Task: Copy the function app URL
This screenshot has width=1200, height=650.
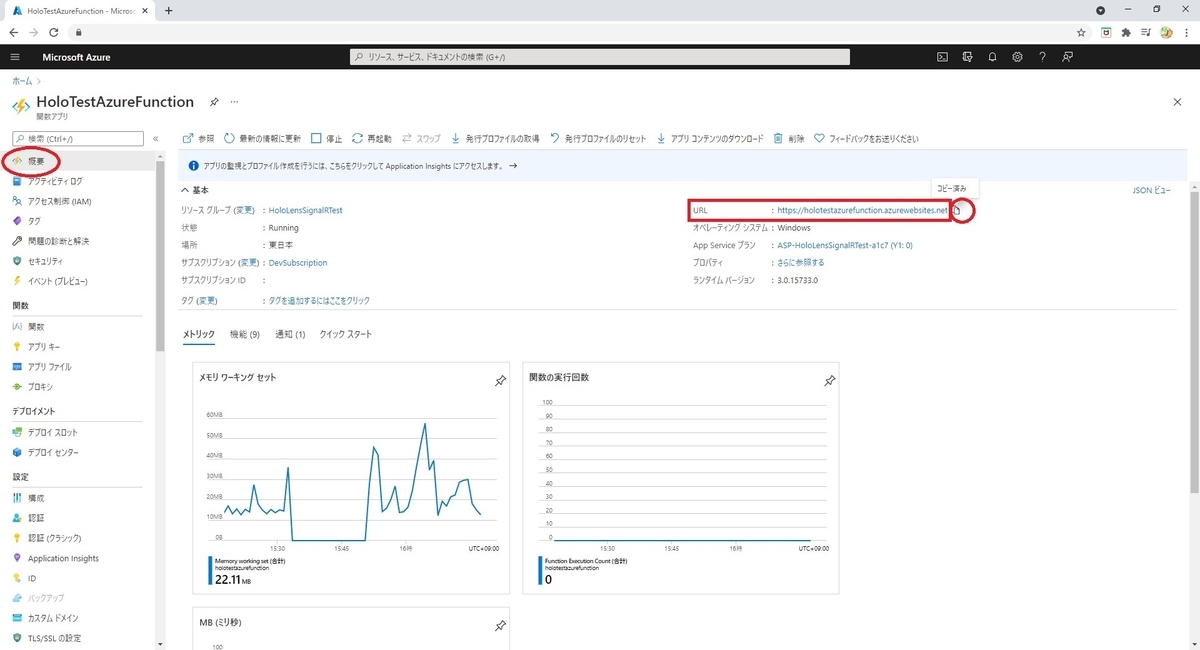Action: coord(957,211)
